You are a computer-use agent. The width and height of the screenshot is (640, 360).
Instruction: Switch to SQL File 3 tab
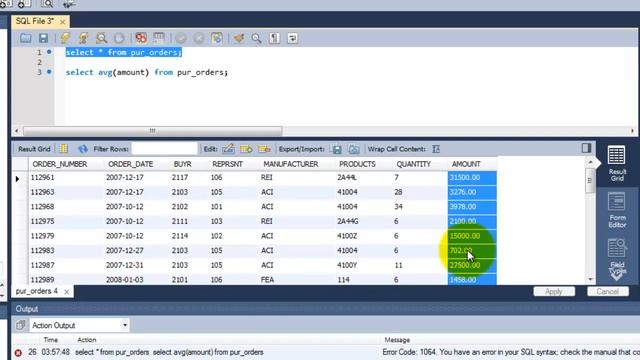[35, 21]
